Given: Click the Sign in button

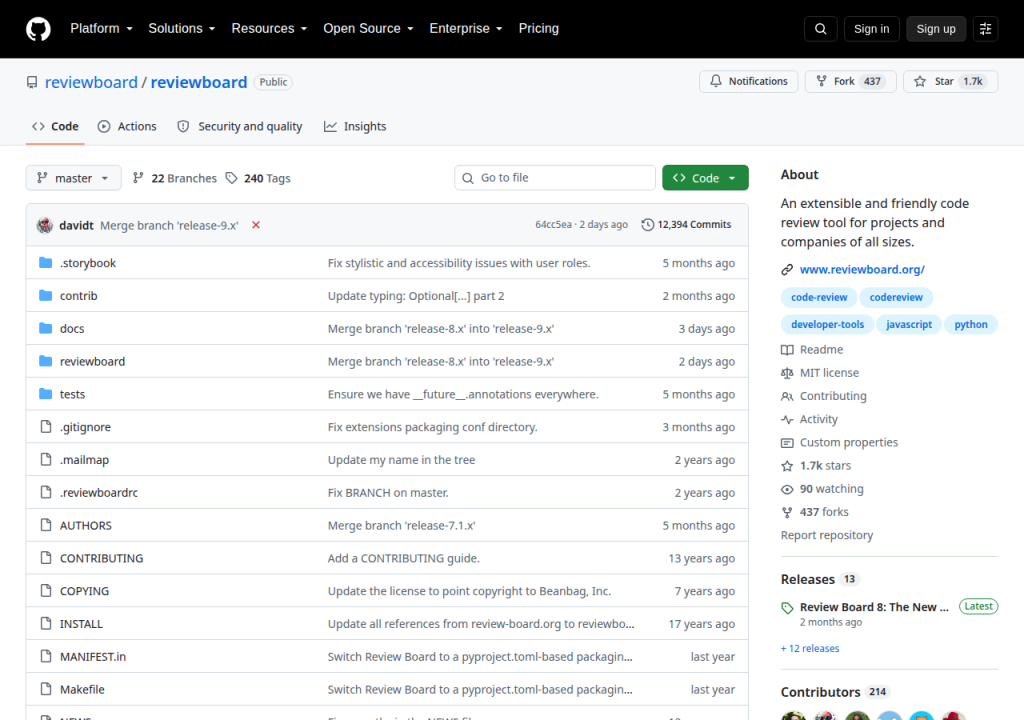Looking at the screenshot, I should [x=871, y=29].
